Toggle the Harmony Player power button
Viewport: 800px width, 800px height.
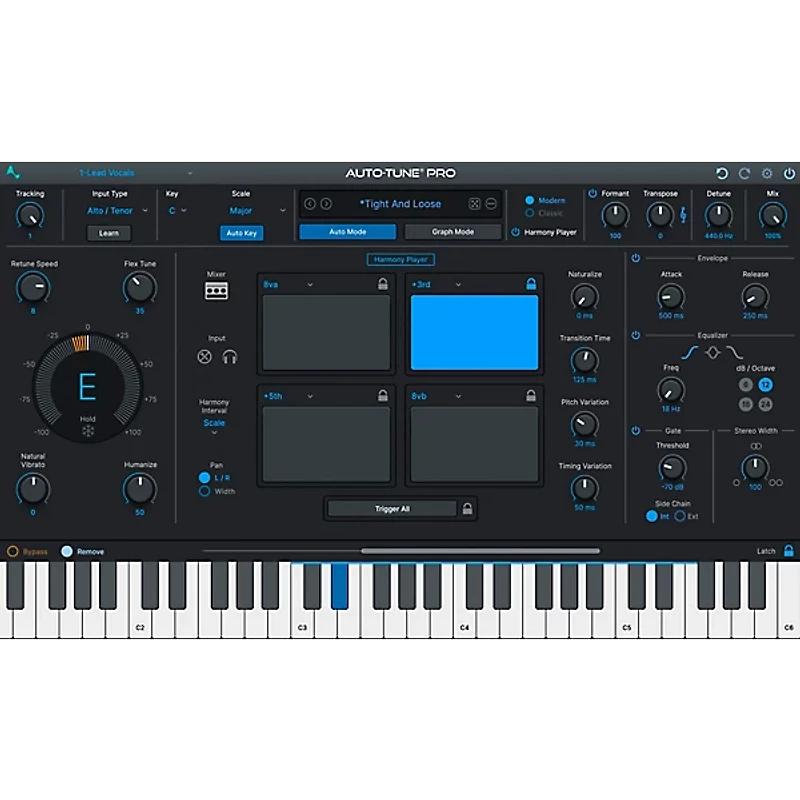516,232
